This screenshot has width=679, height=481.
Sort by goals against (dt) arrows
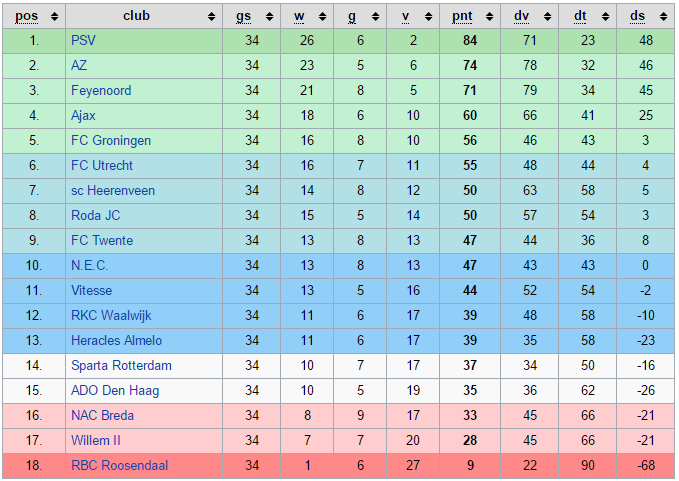605,16
